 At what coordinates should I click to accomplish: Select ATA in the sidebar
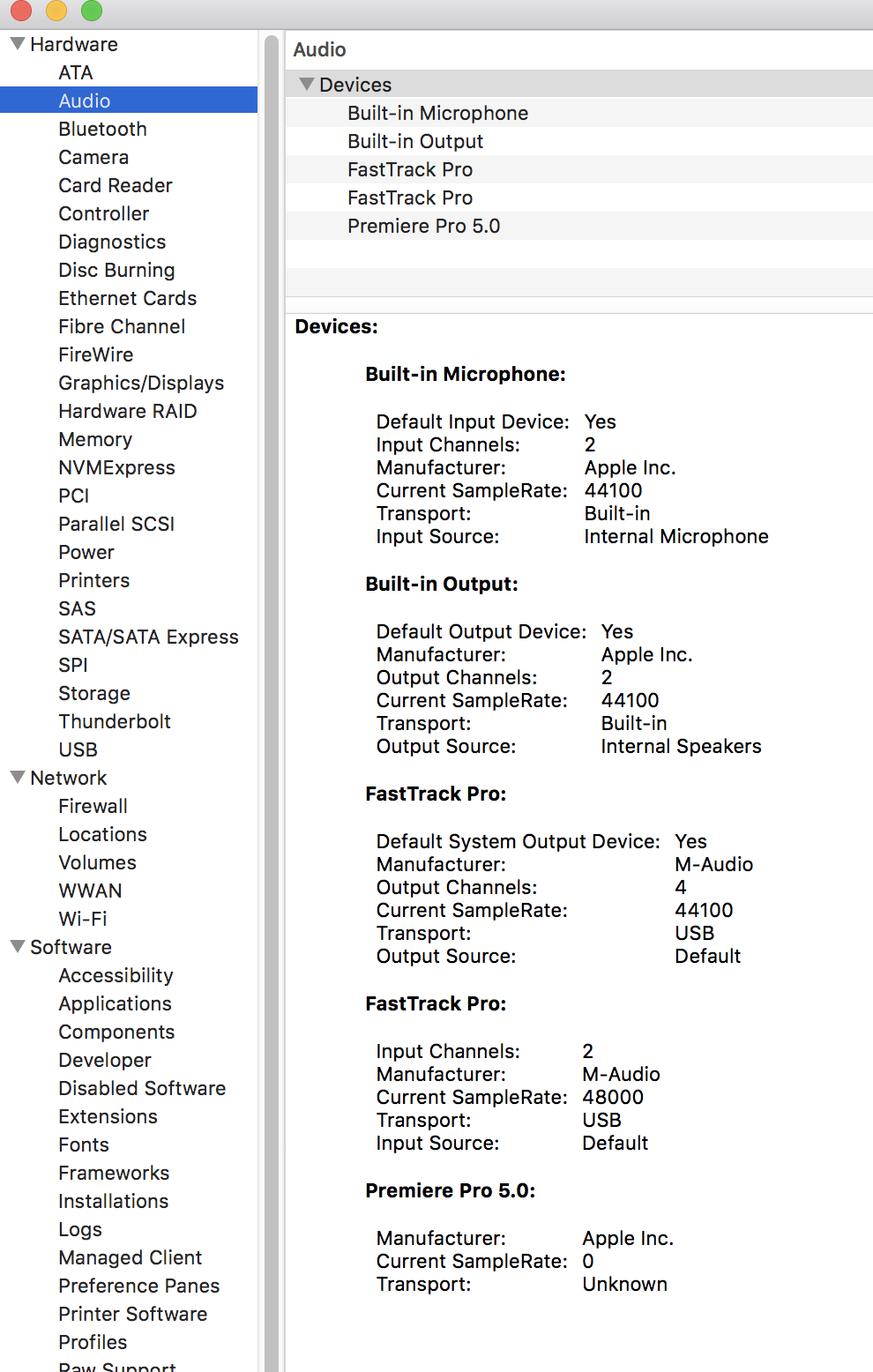point(76,72)
